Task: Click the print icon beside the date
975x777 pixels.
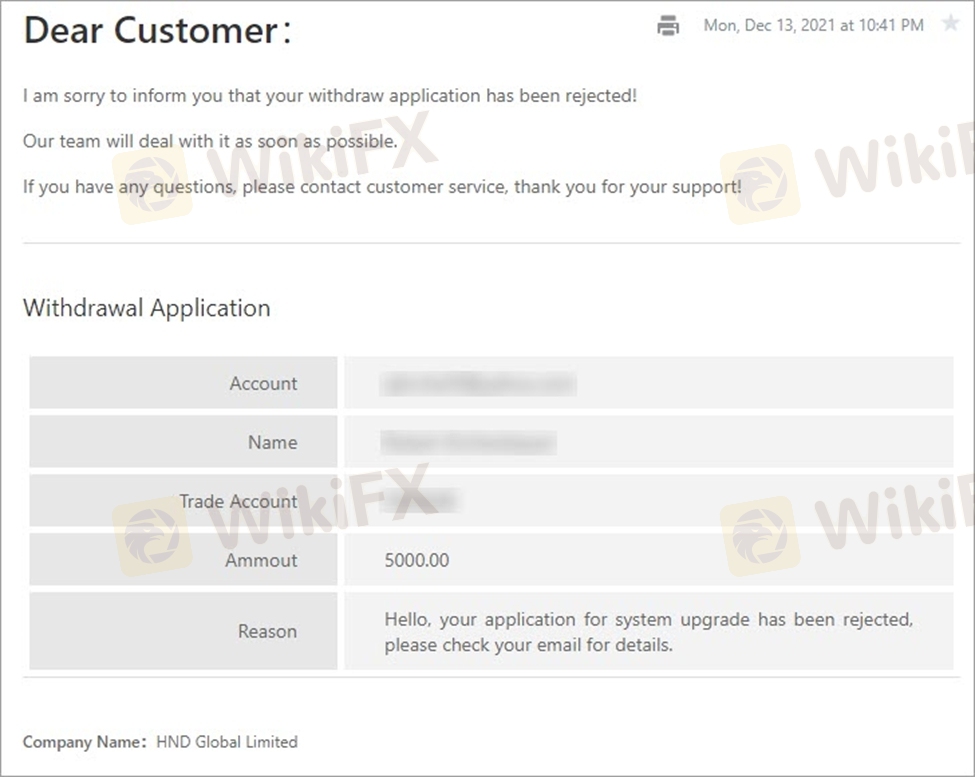Action: 668,26
